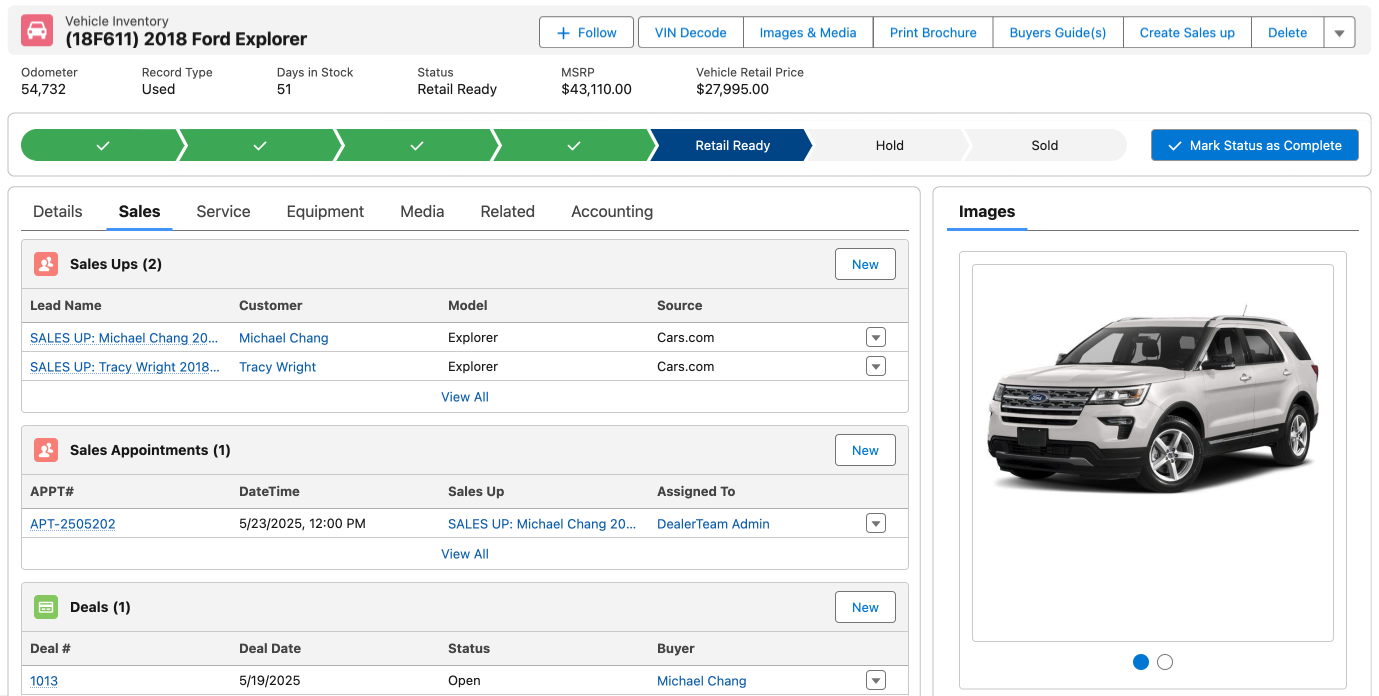Click the fourth completed green path stage
Screen dimensions: 1379x696
[574, 145]
